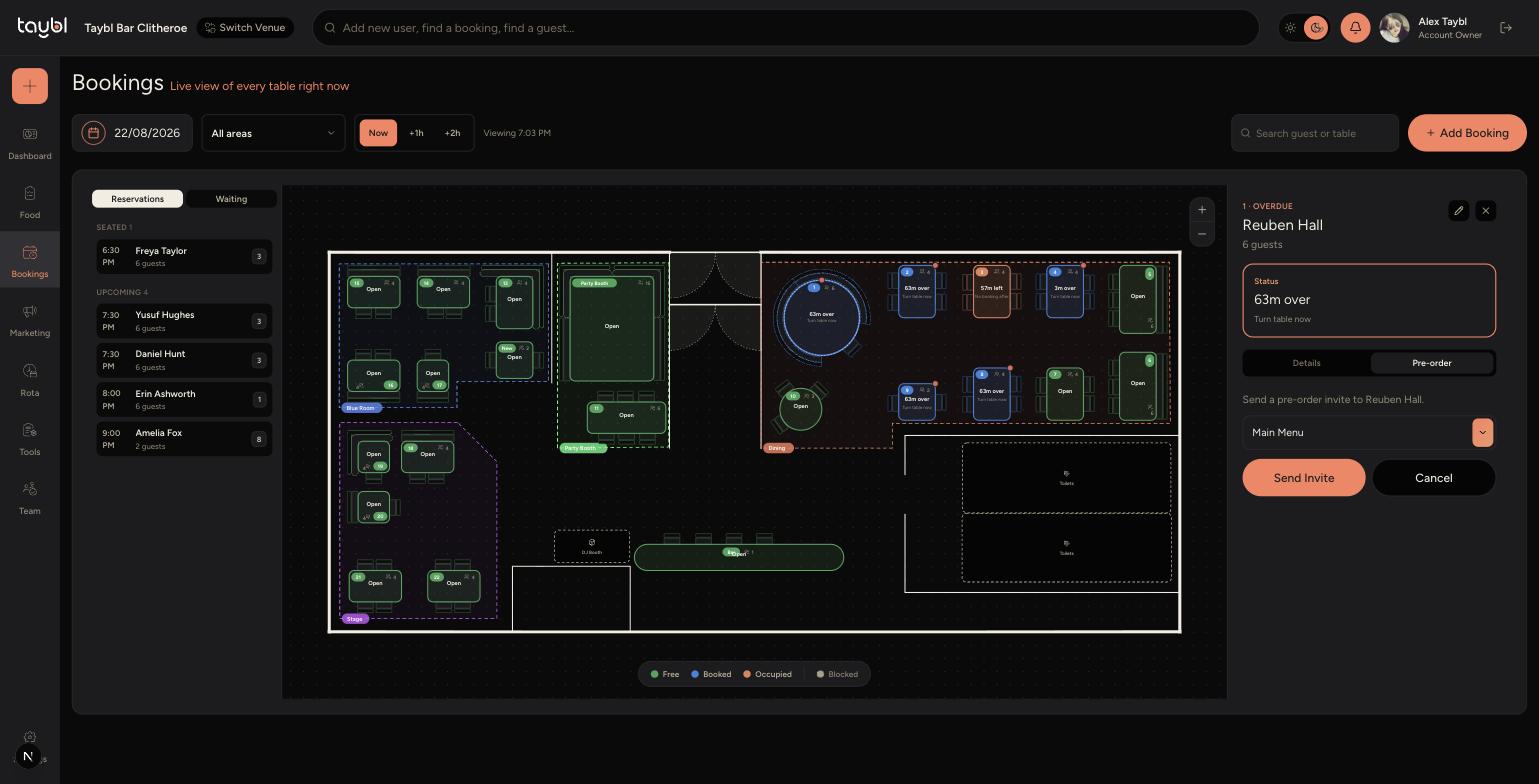Select open table 21 in Stage area

coord(375,586)
